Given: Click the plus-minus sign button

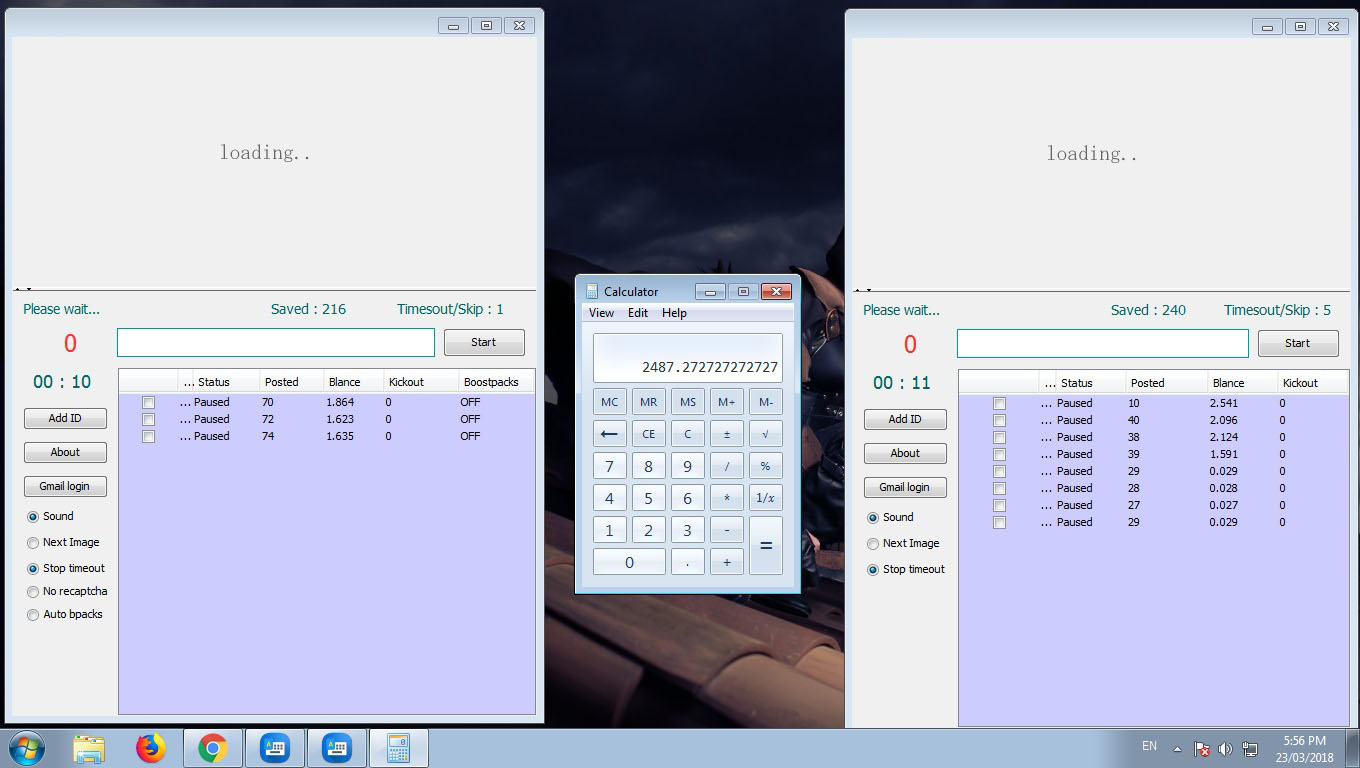Looking at the screenshot, I should click(727, 434).
